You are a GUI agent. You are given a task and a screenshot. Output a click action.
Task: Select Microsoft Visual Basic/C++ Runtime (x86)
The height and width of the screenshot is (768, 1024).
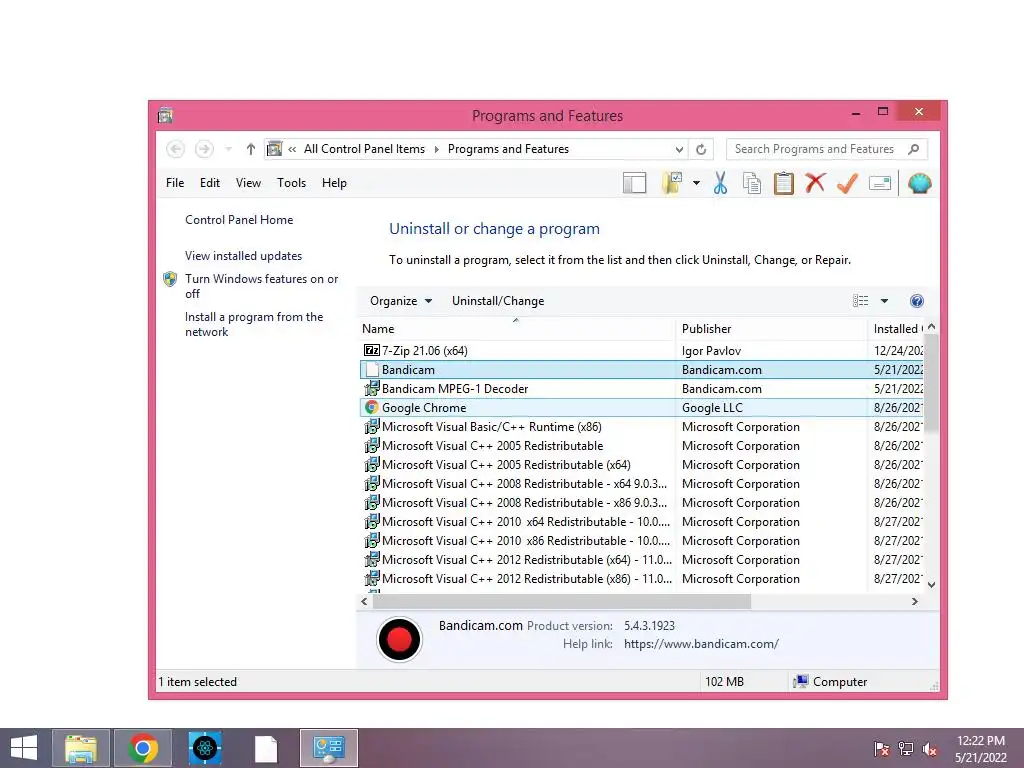pyautogui.click(x=641, y=426)
